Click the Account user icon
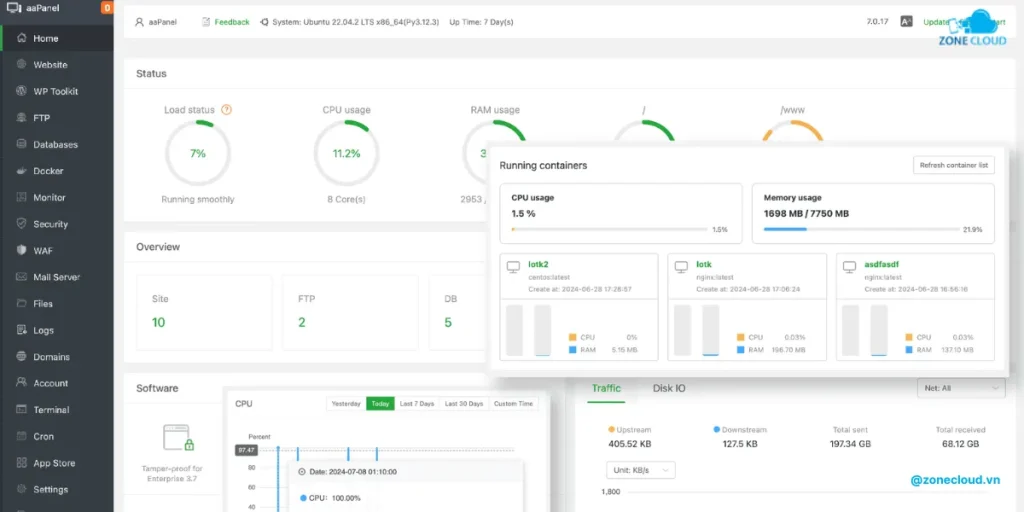The height and width of the screenshot is (512, 1024). (22, 383)
